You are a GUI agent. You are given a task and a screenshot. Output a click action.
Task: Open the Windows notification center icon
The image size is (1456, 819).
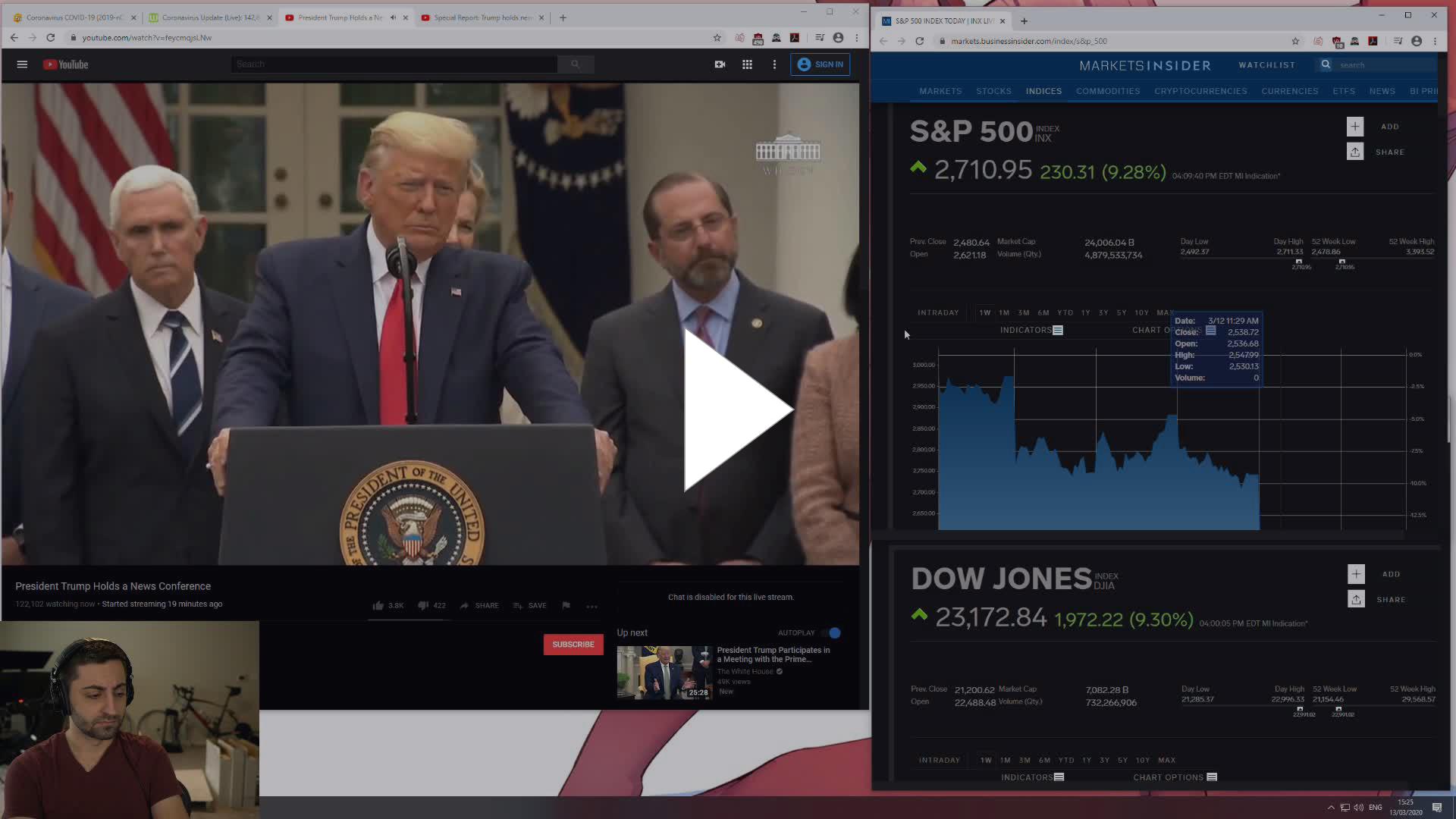point(1436,807)
